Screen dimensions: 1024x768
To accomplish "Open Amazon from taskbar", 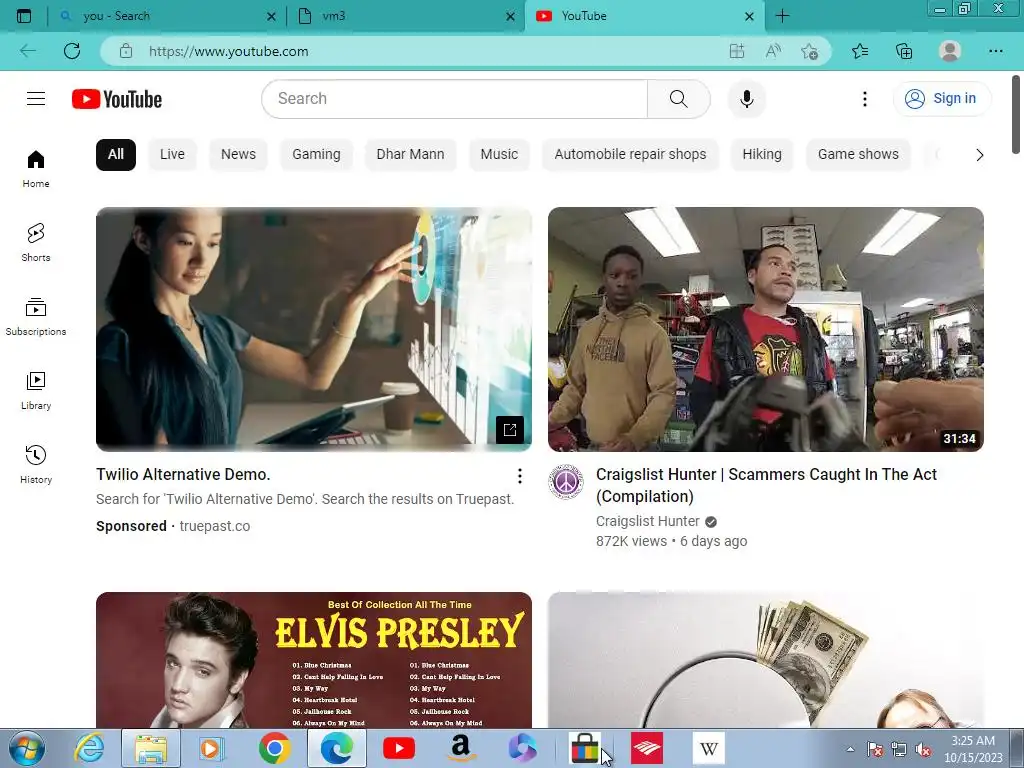I will click(x=460, y=748).
